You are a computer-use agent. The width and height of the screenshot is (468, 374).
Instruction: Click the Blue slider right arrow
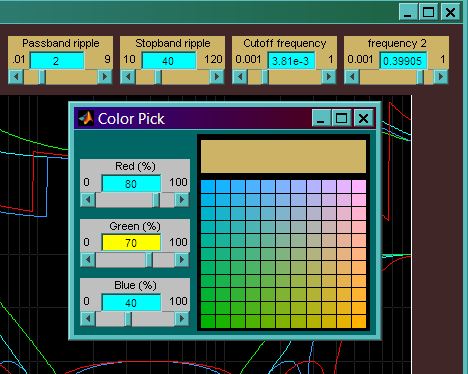point(182,319)
